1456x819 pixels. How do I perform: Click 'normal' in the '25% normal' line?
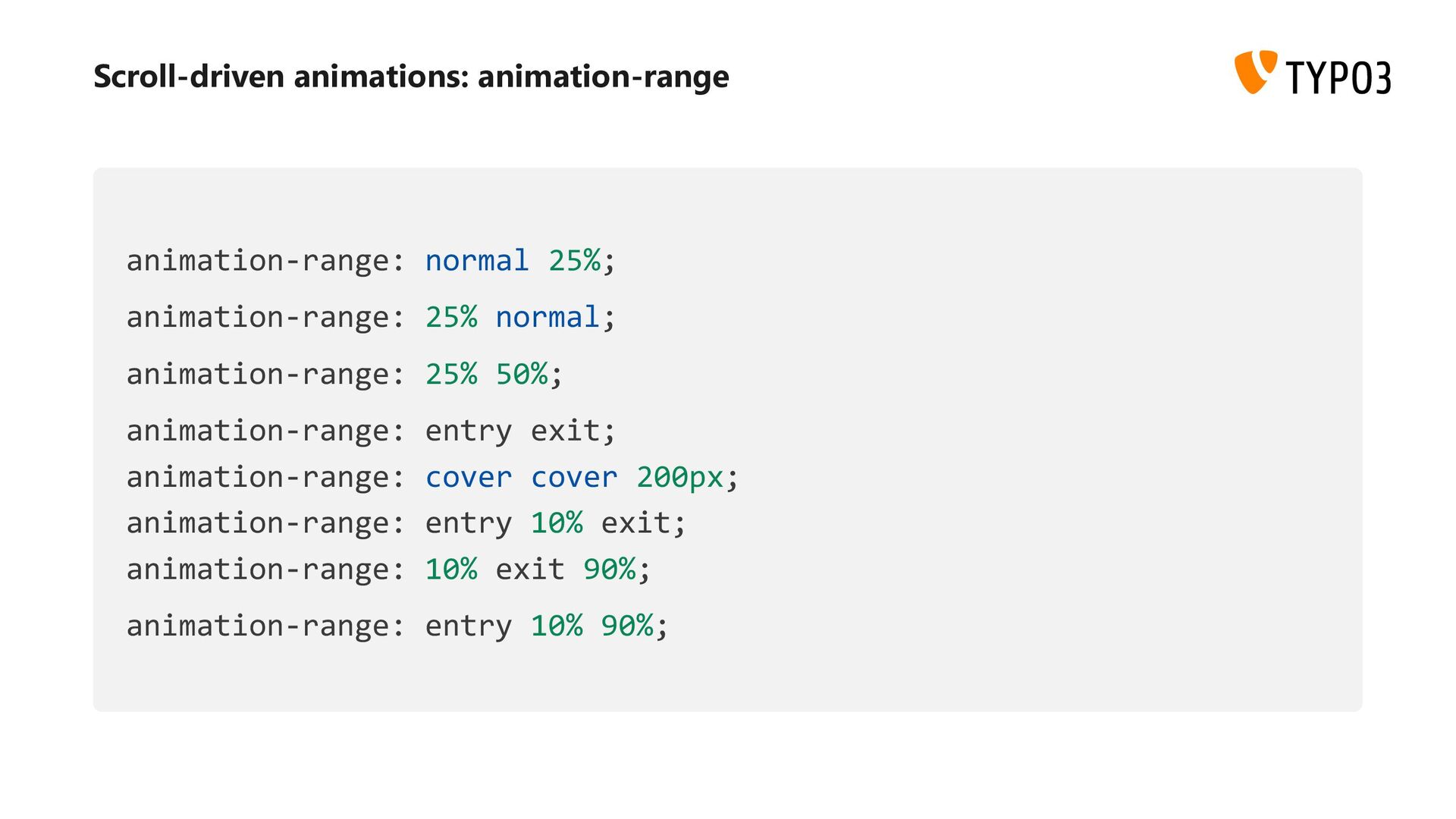point(548,317)
